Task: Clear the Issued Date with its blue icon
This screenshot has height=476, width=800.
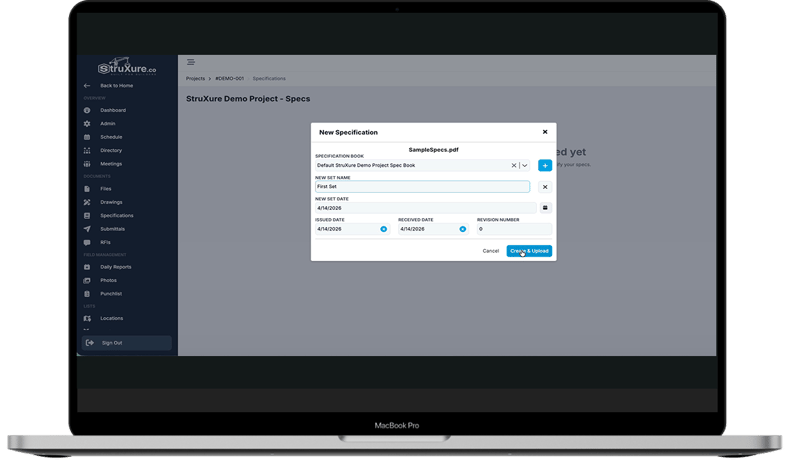Action: pyautogui.click(x=383, y=229)
